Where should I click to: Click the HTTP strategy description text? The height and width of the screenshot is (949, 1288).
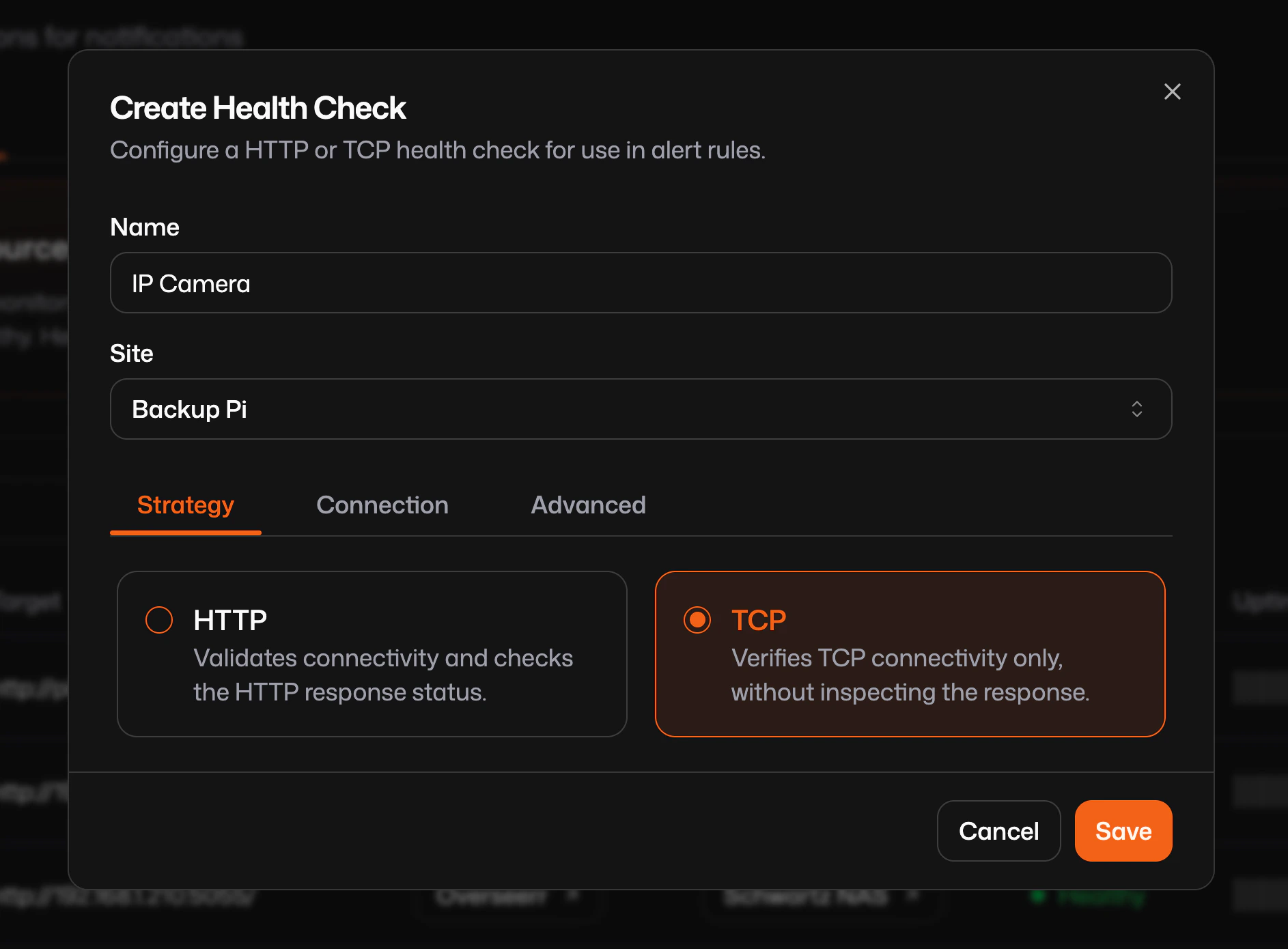tap(382, 675)
